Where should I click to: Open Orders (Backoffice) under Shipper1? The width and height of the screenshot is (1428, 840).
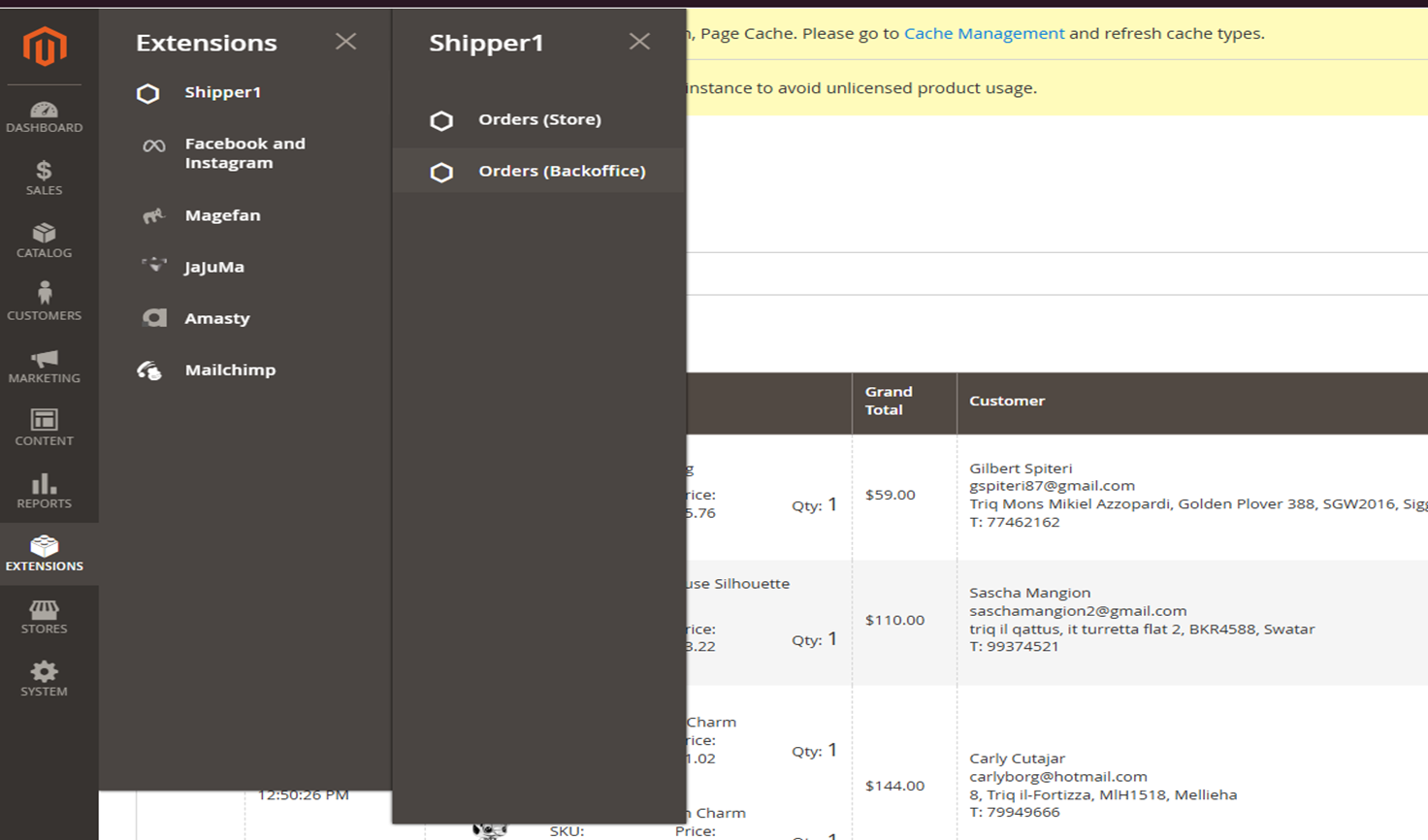click(539, 171)
